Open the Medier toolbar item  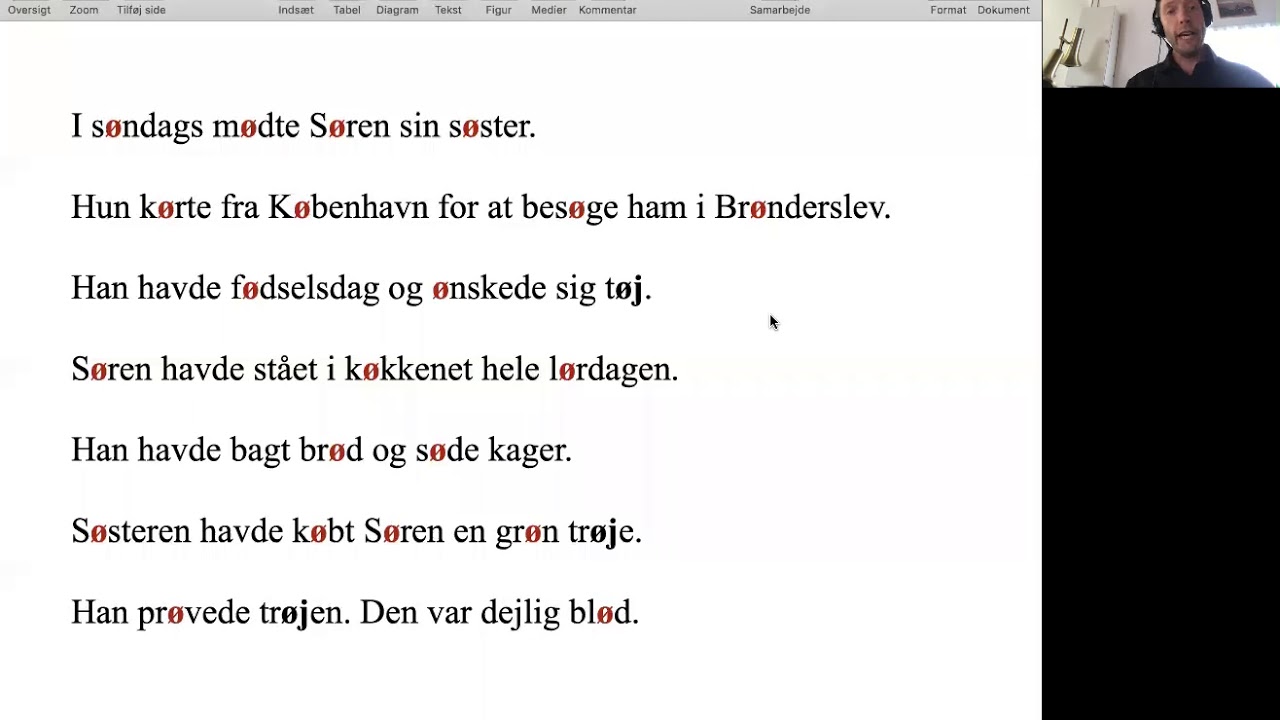[549, 10]
